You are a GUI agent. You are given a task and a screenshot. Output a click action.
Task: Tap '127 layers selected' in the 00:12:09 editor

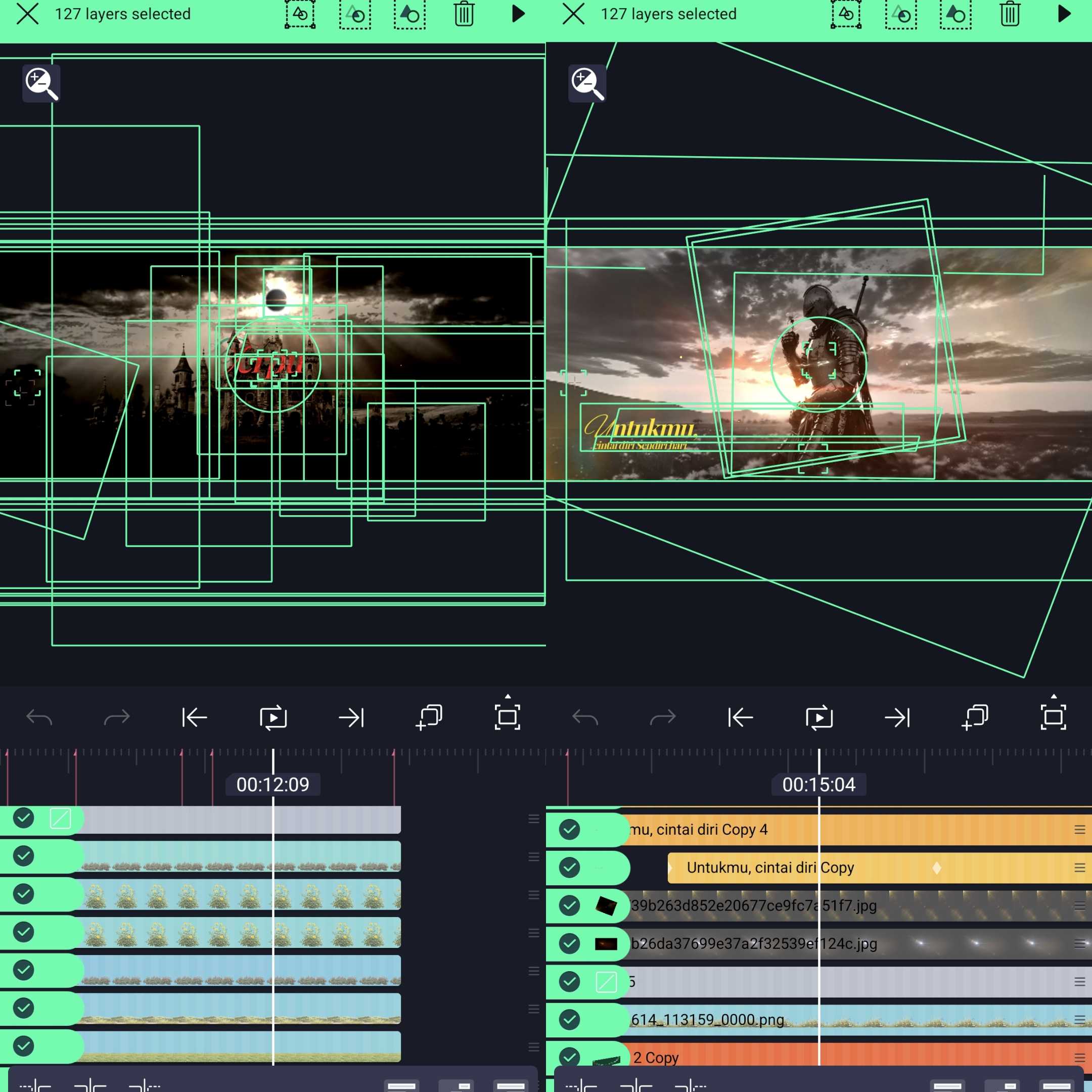(x=123, y=14)
